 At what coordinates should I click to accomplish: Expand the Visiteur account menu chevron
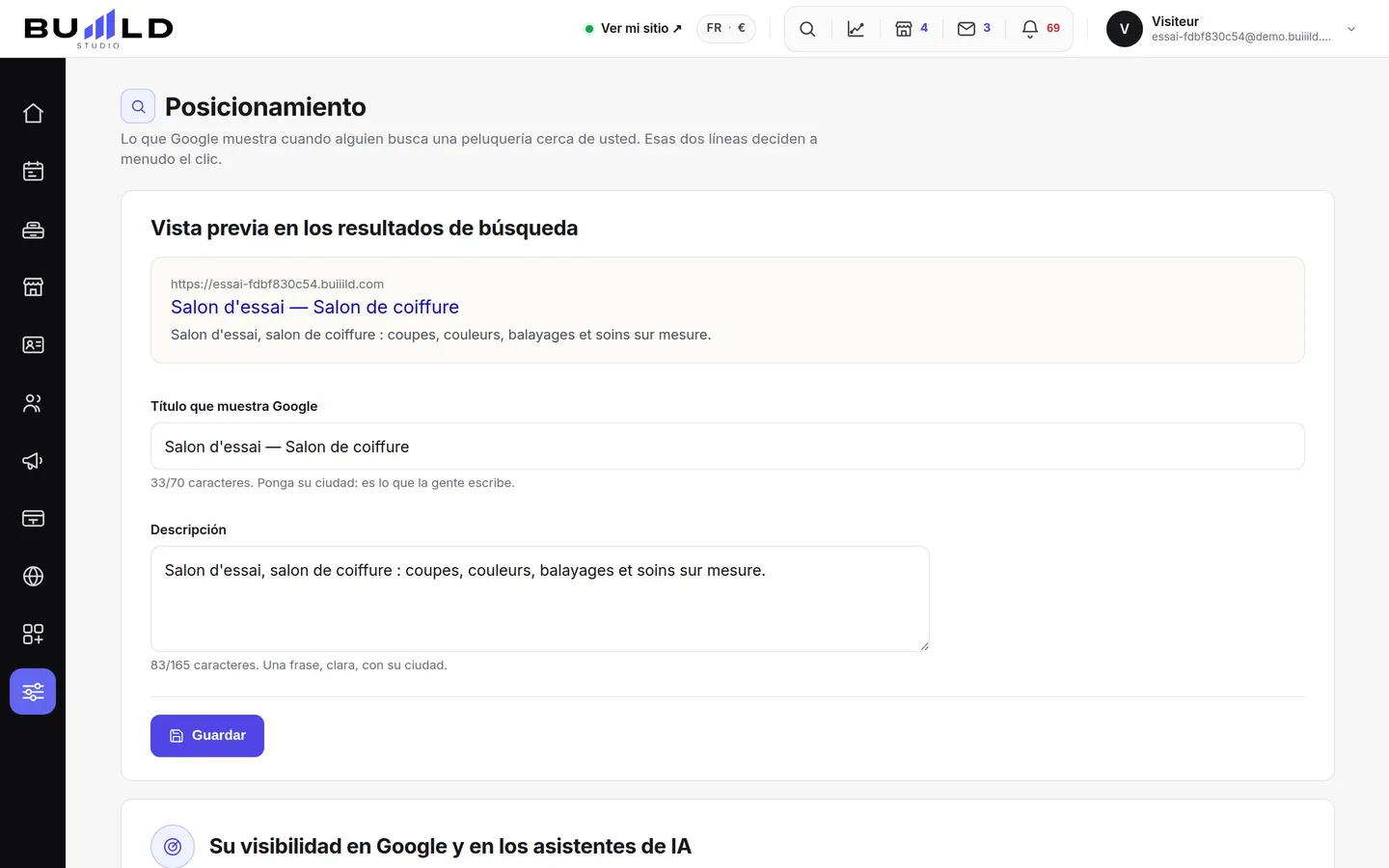tap(1351, 29)
